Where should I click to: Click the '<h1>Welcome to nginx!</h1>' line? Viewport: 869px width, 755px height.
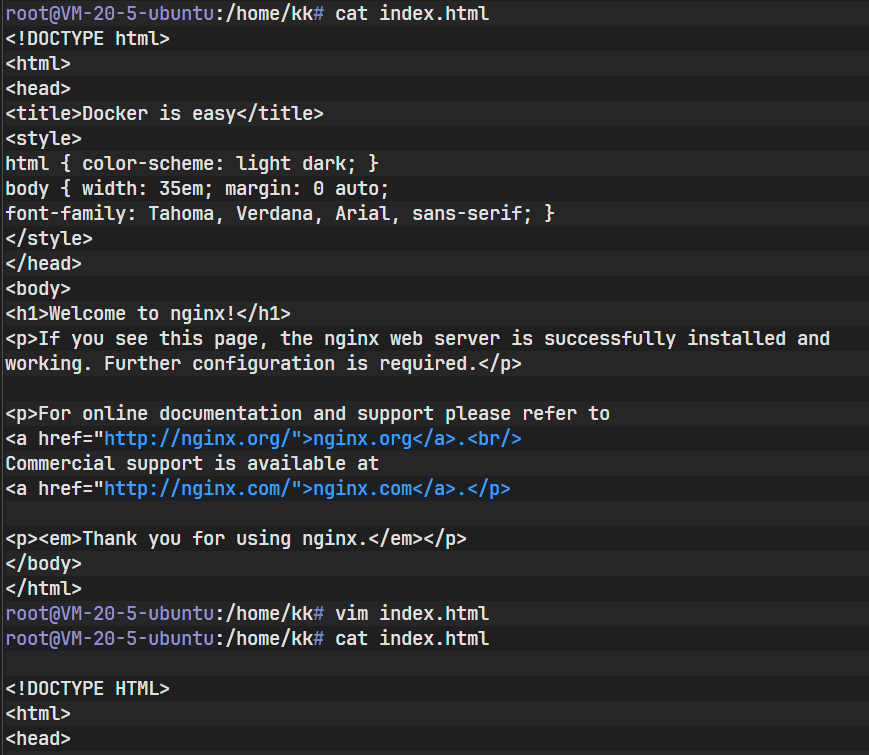coord(148,314)
